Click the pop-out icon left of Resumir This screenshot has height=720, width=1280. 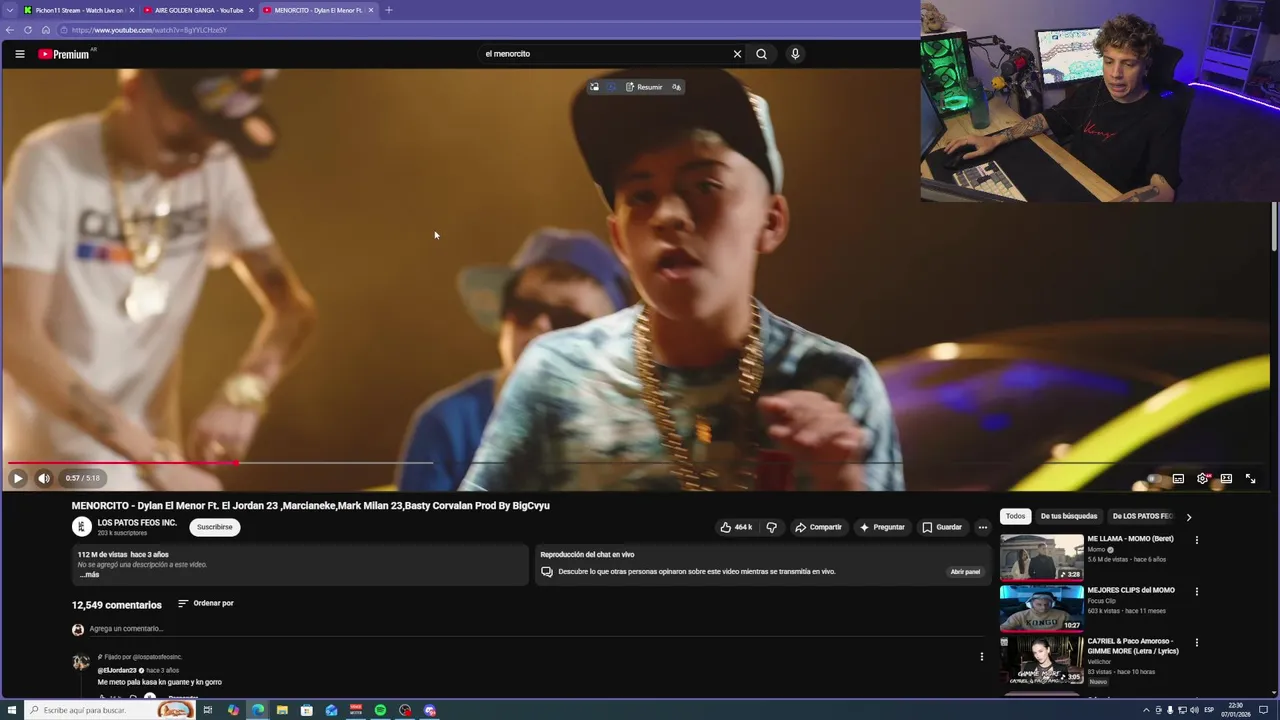pyautogui.click(x=594, y=87)
